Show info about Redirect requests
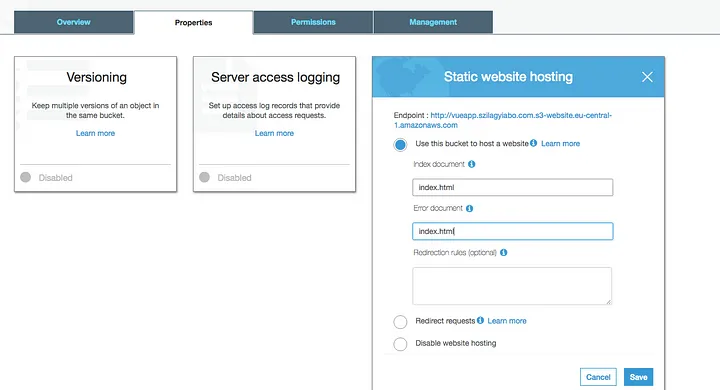The width and height of the screenshot is (720, 390). (x=480, y=320)
